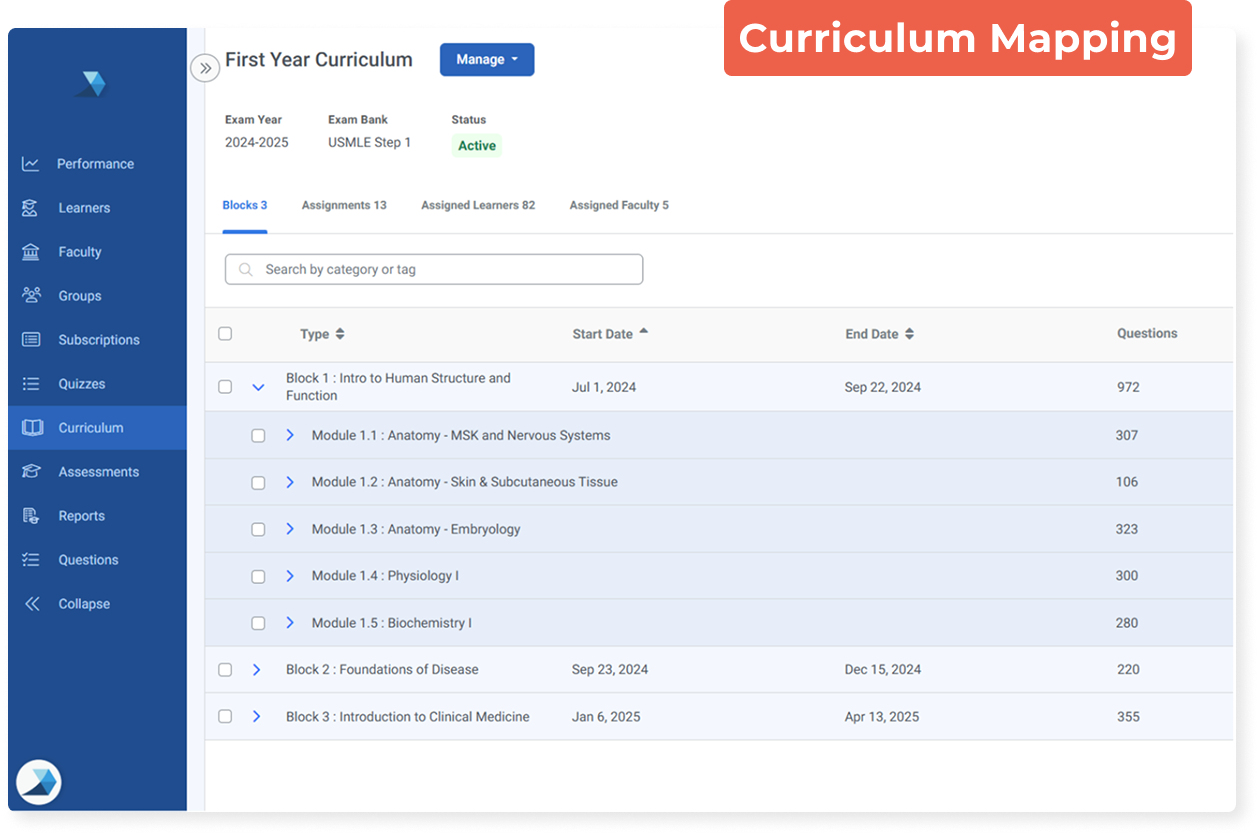Open the Manage dropdown menu

tap(487, 59)
